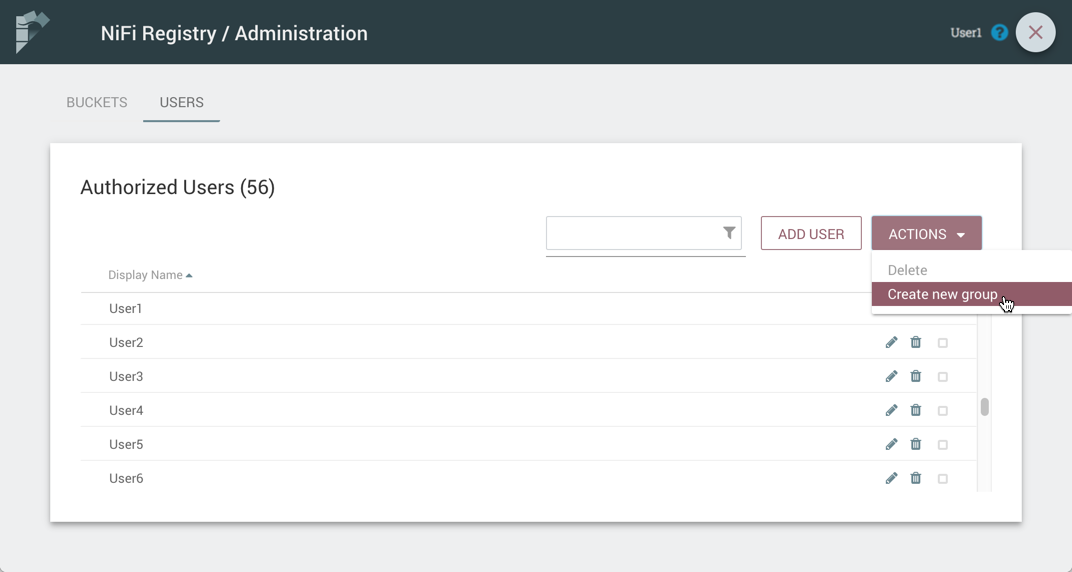
Task: Tick the User4 row checkbox
Action: pyautogui.click(x=942, y=411)
